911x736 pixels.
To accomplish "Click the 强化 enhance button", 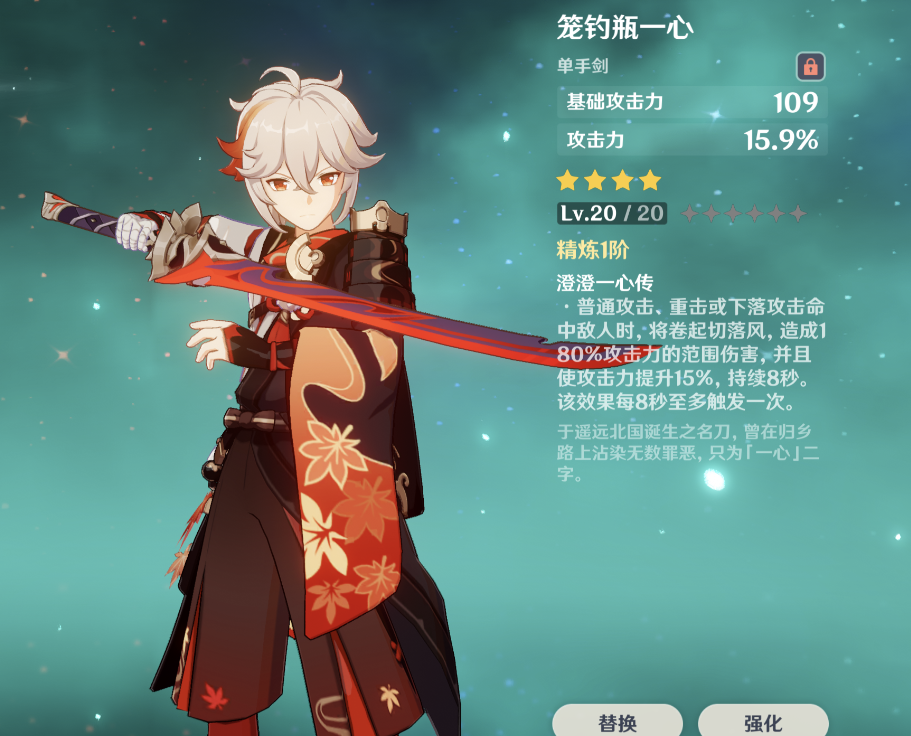I will coord(763,720).
